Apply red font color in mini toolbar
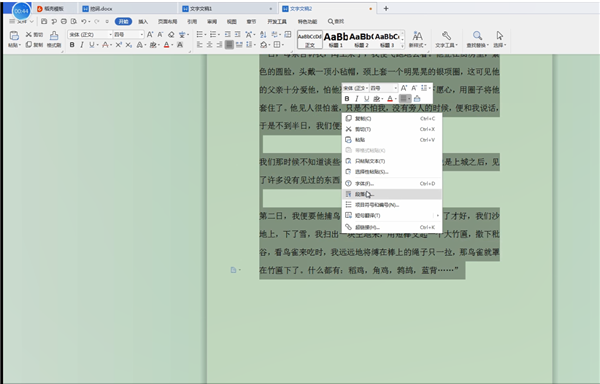 pyautogui.click(x=390, y=99)
